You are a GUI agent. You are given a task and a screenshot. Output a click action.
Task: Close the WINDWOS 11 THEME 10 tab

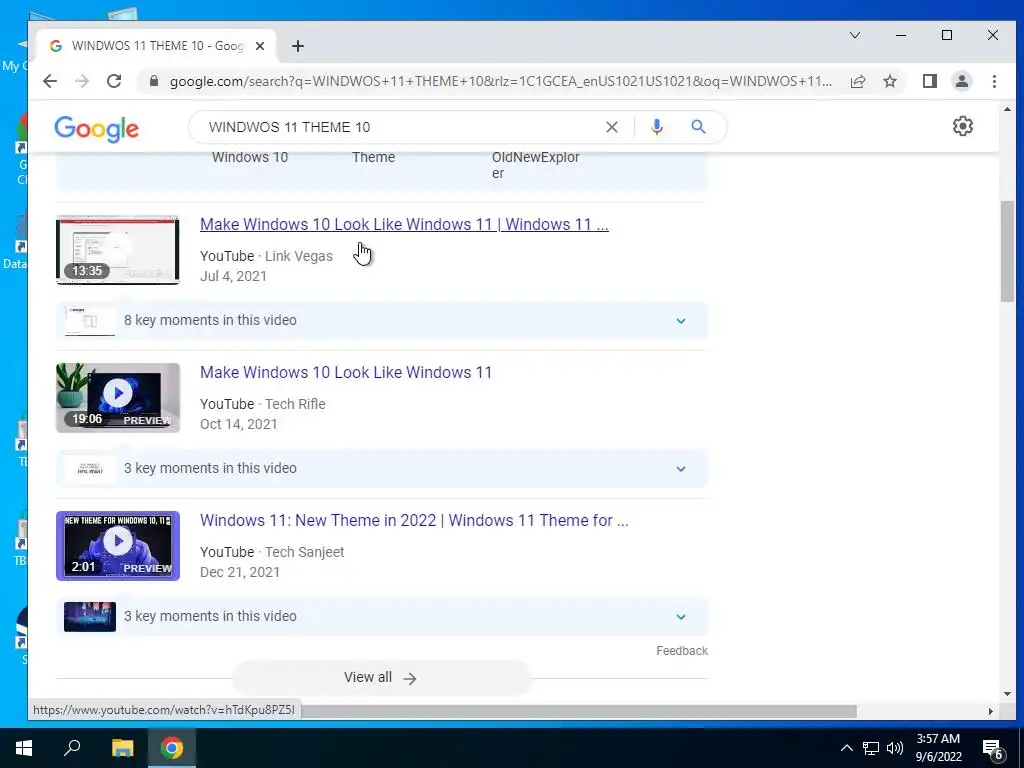pyautogui.click(x=260, y=46)
